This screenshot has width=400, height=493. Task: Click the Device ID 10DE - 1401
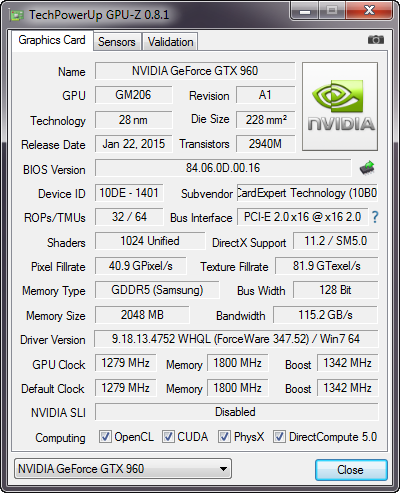click(129, 193)
